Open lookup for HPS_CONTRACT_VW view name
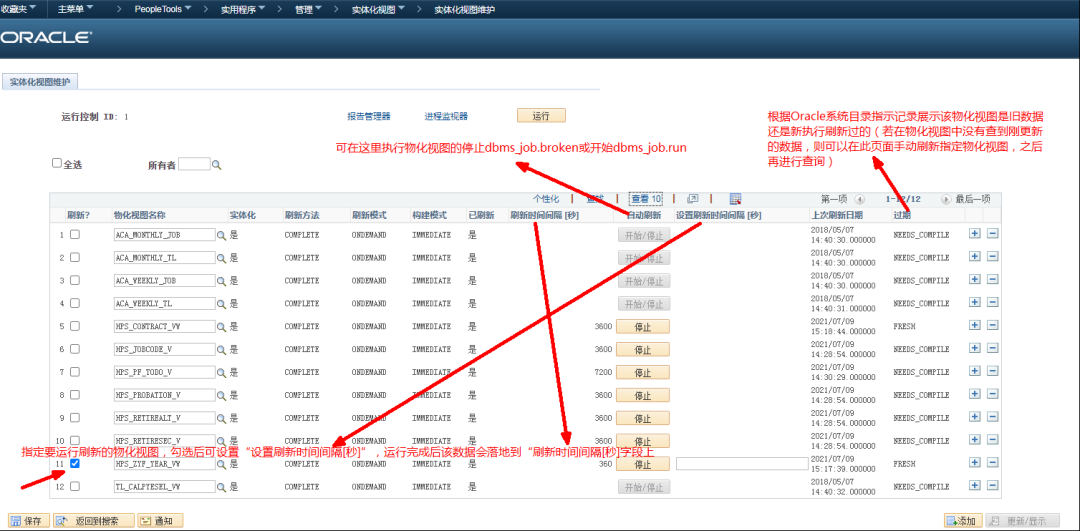Image resolution: width=1080 pixels, height=531 pixels. [x=222, y=326]
